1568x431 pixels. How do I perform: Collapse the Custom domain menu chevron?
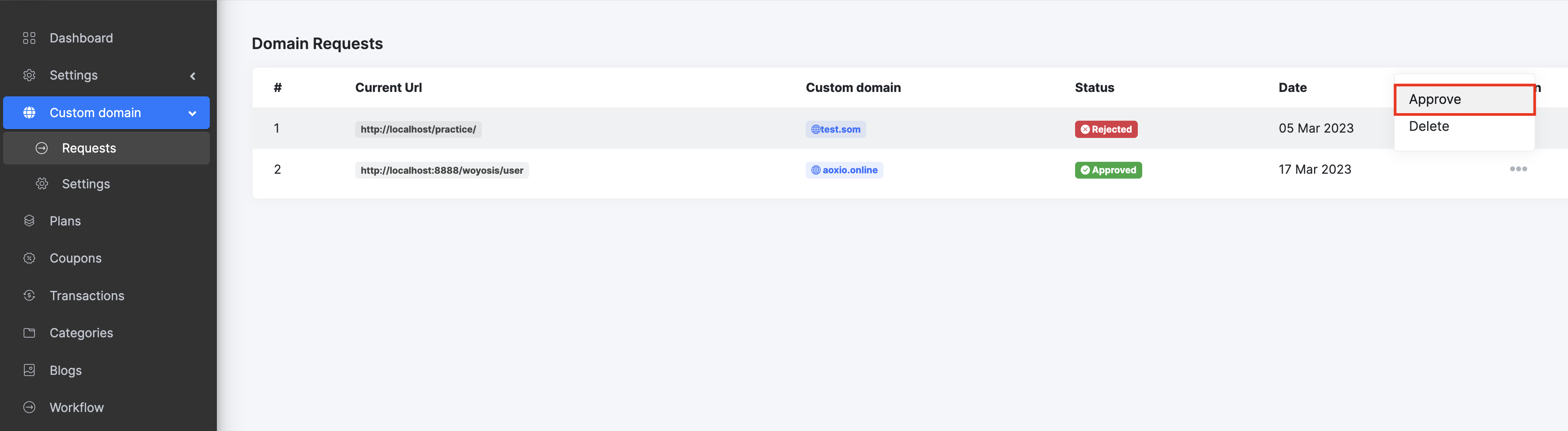point(192,114)
